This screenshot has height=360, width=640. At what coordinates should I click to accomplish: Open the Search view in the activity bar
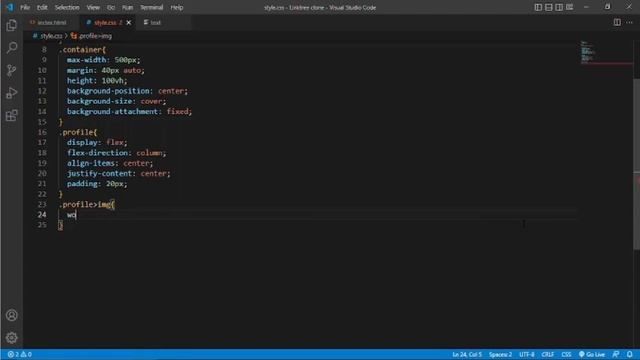click(x=12, y=48)
